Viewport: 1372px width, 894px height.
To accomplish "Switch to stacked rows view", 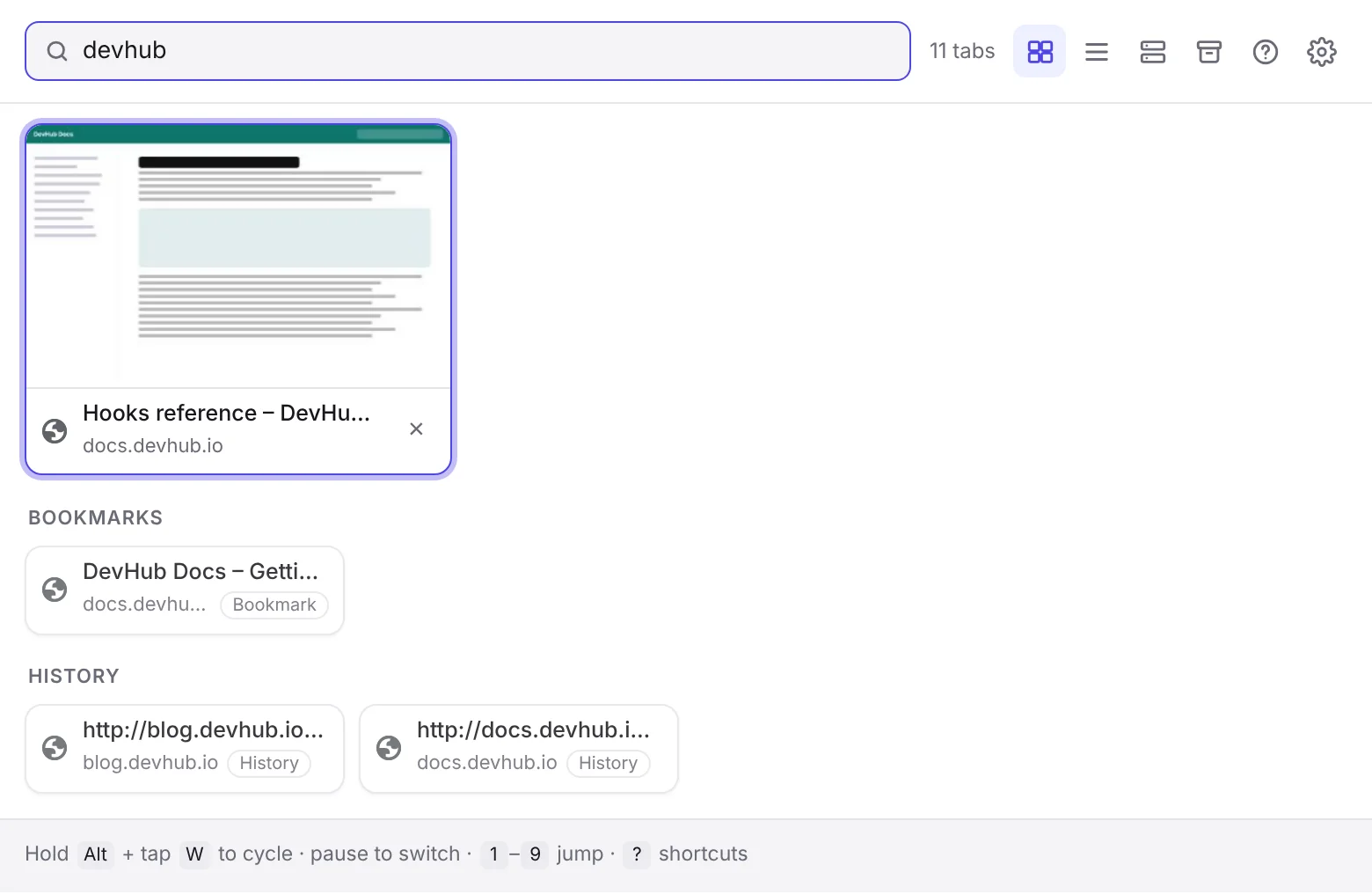I will (x=1152, y=52).
